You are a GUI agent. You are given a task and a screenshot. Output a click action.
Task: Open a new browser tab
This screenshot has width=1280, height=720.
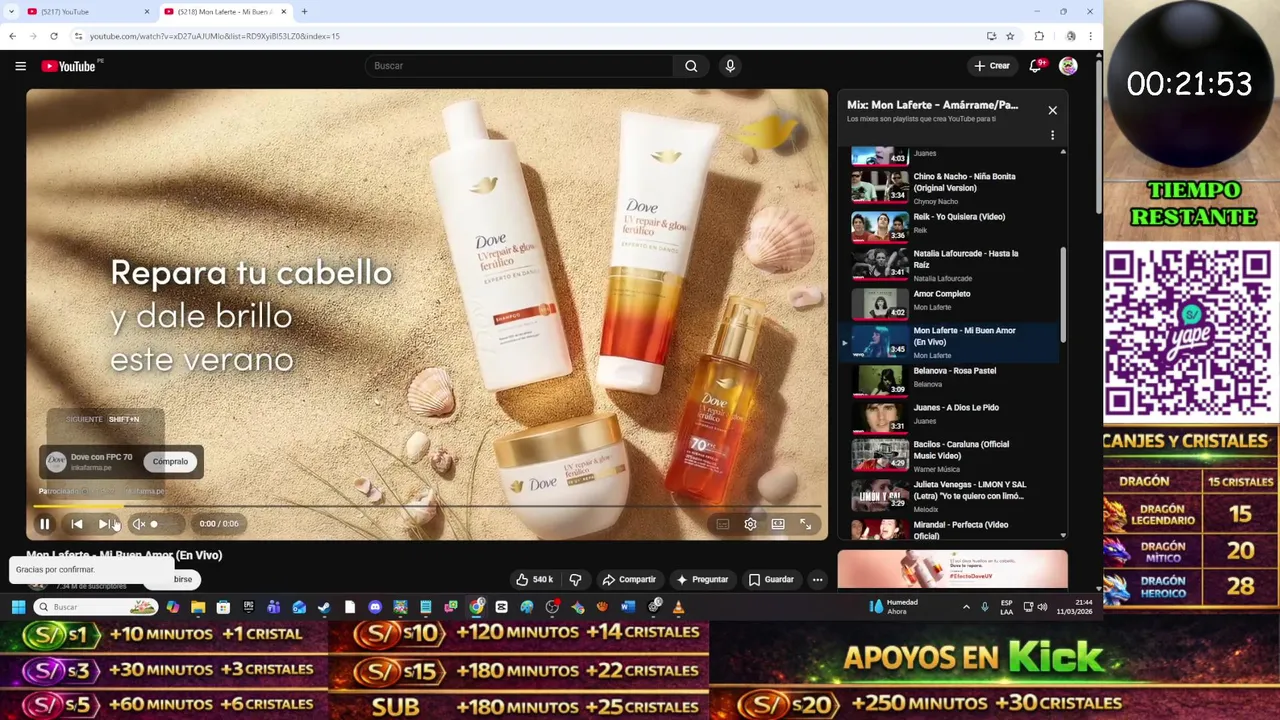point(304,11)
